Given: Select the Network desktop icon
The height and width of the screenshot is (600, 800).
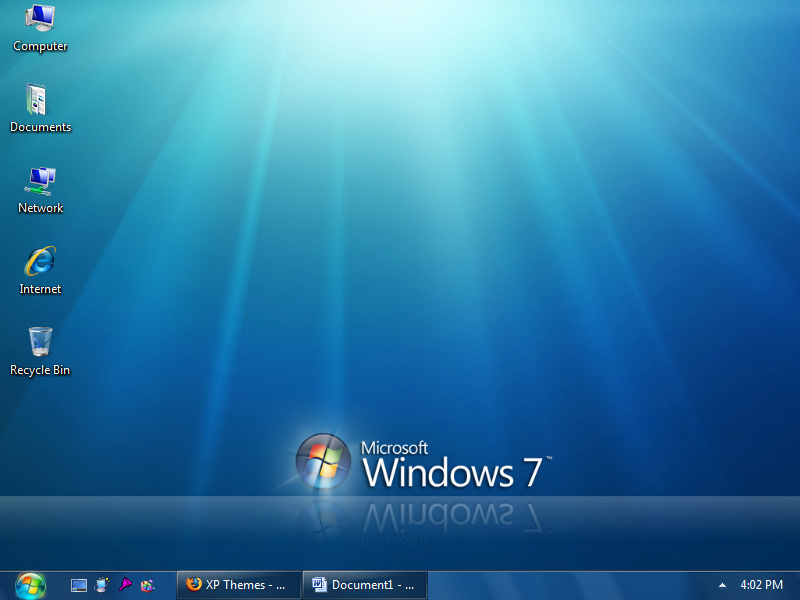Looking at the screenshot, I should pos(40,190).
